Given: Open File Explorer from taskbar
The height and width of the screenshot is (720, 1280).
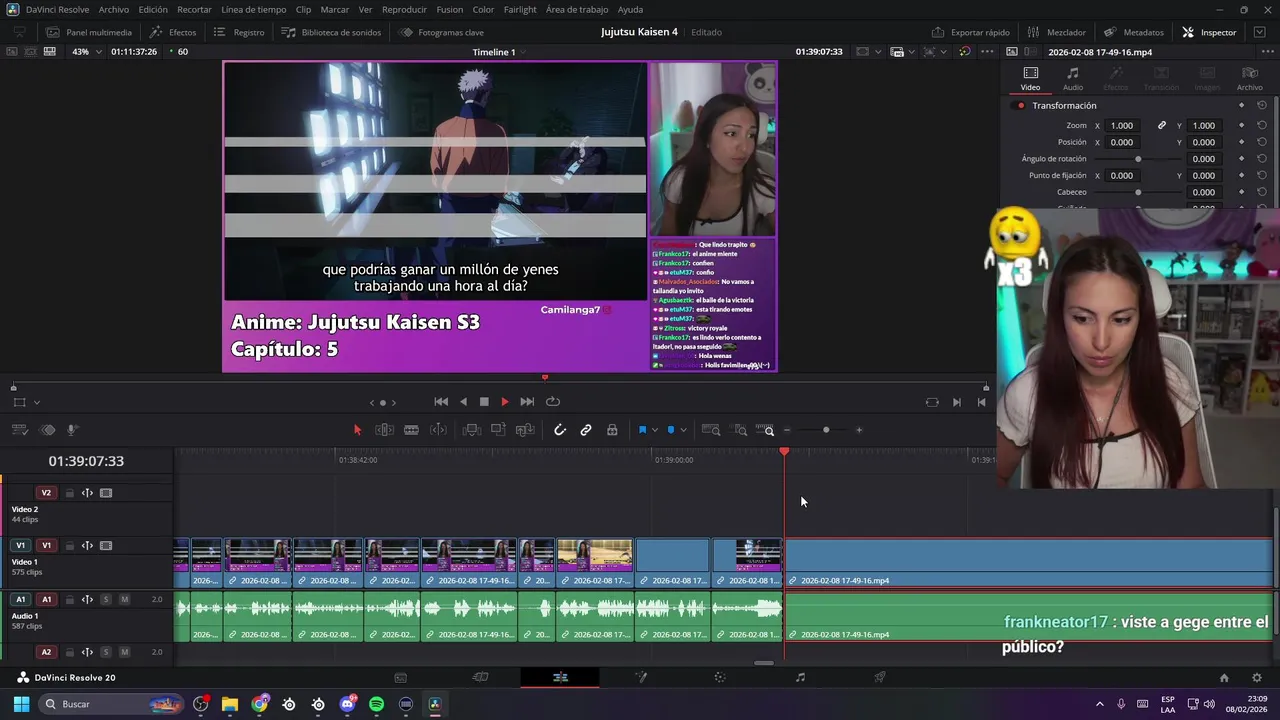Looking at the screenshot, I should (x=230, y=704).
